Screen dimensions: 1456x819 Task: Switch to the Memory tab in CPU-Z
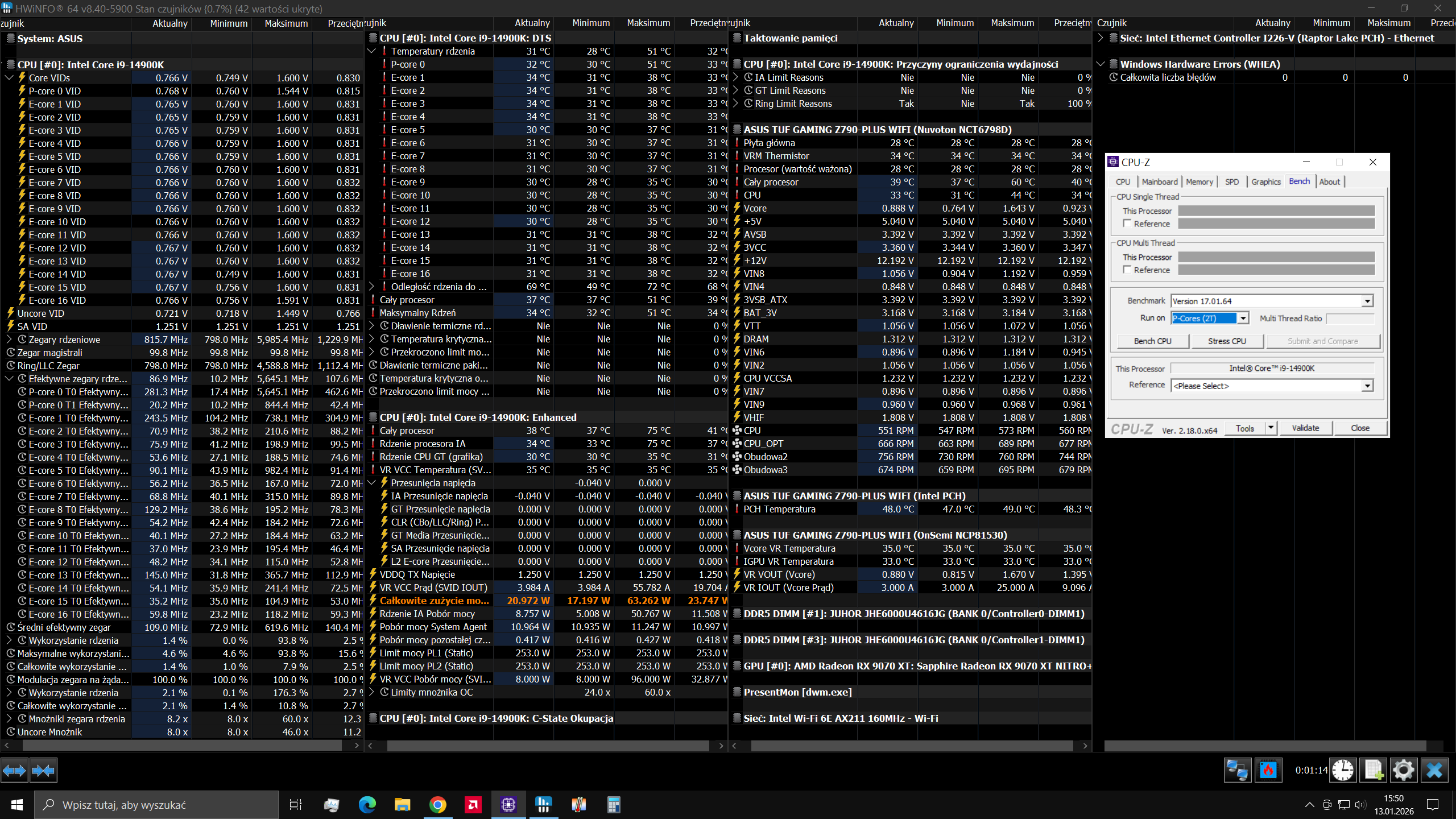(1199, 181)
